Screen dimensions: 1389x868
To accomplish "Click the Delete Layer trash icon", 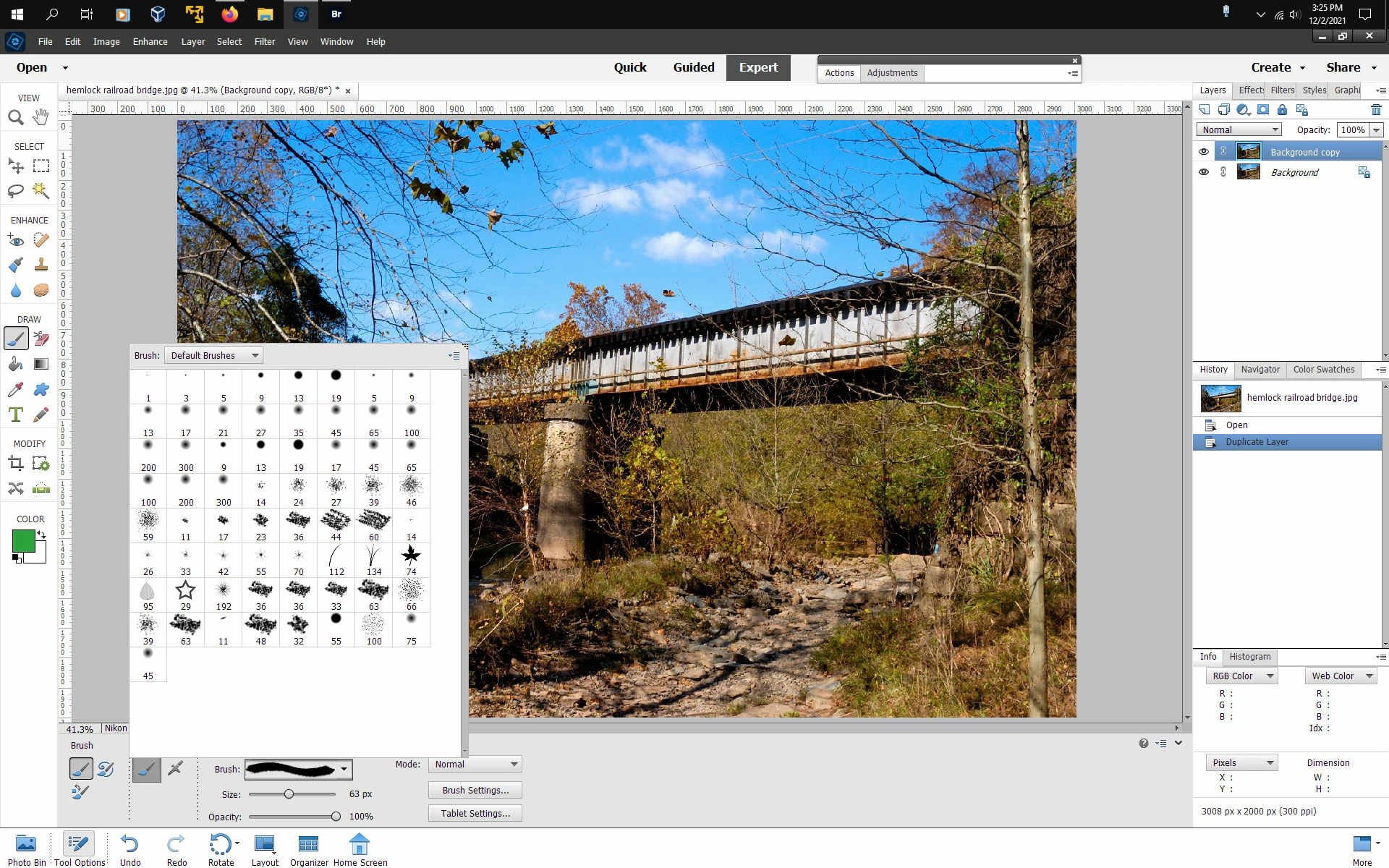I will click(x=1376, y=110).
